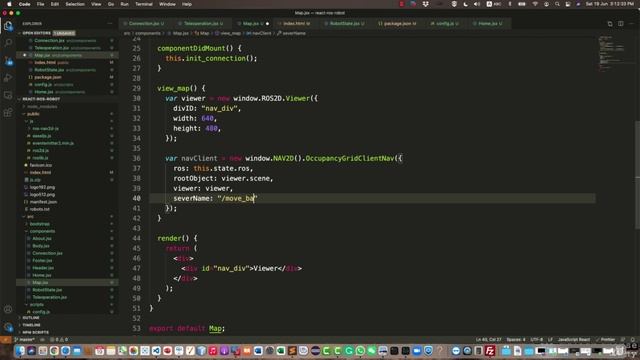640x360 pixels.
Task: Open the Search view in activity bar
Action: [x=8, y=43]
